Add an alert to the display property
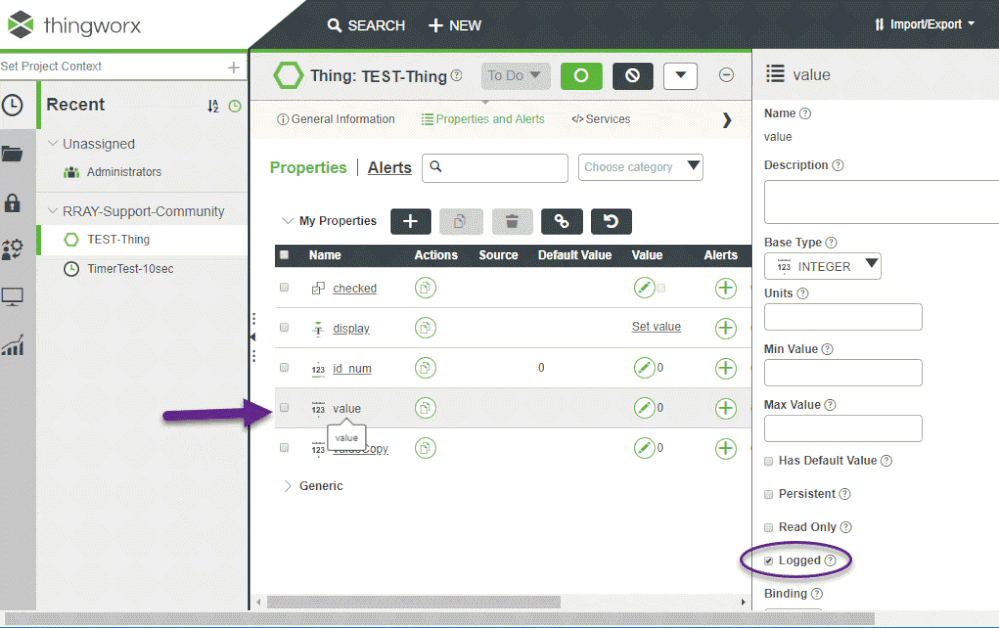The height and width of the screenshot is (628, 999). 726,328
